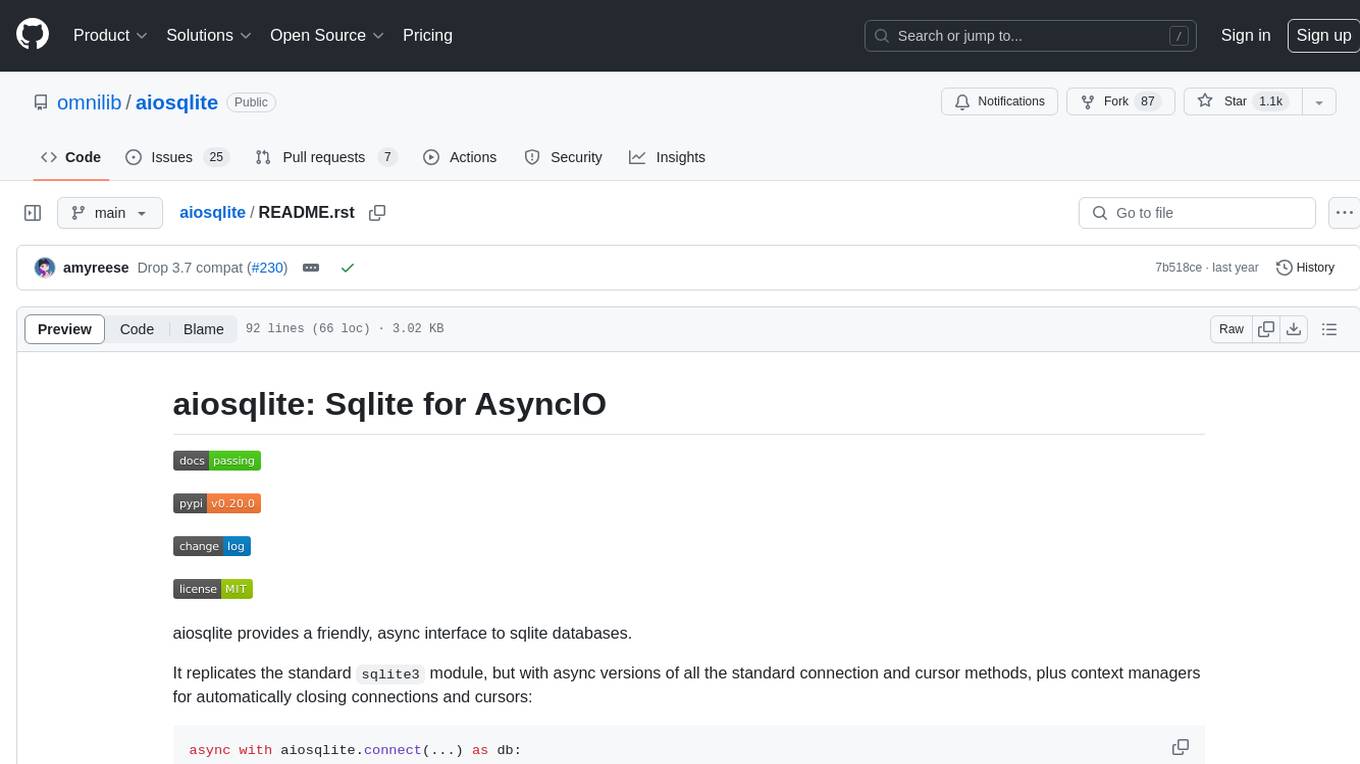Image resolution: width=1360 pixels, height=764 pixels.
Task: Open the aiosqlite repository link
Action: [x=176, y=102]
